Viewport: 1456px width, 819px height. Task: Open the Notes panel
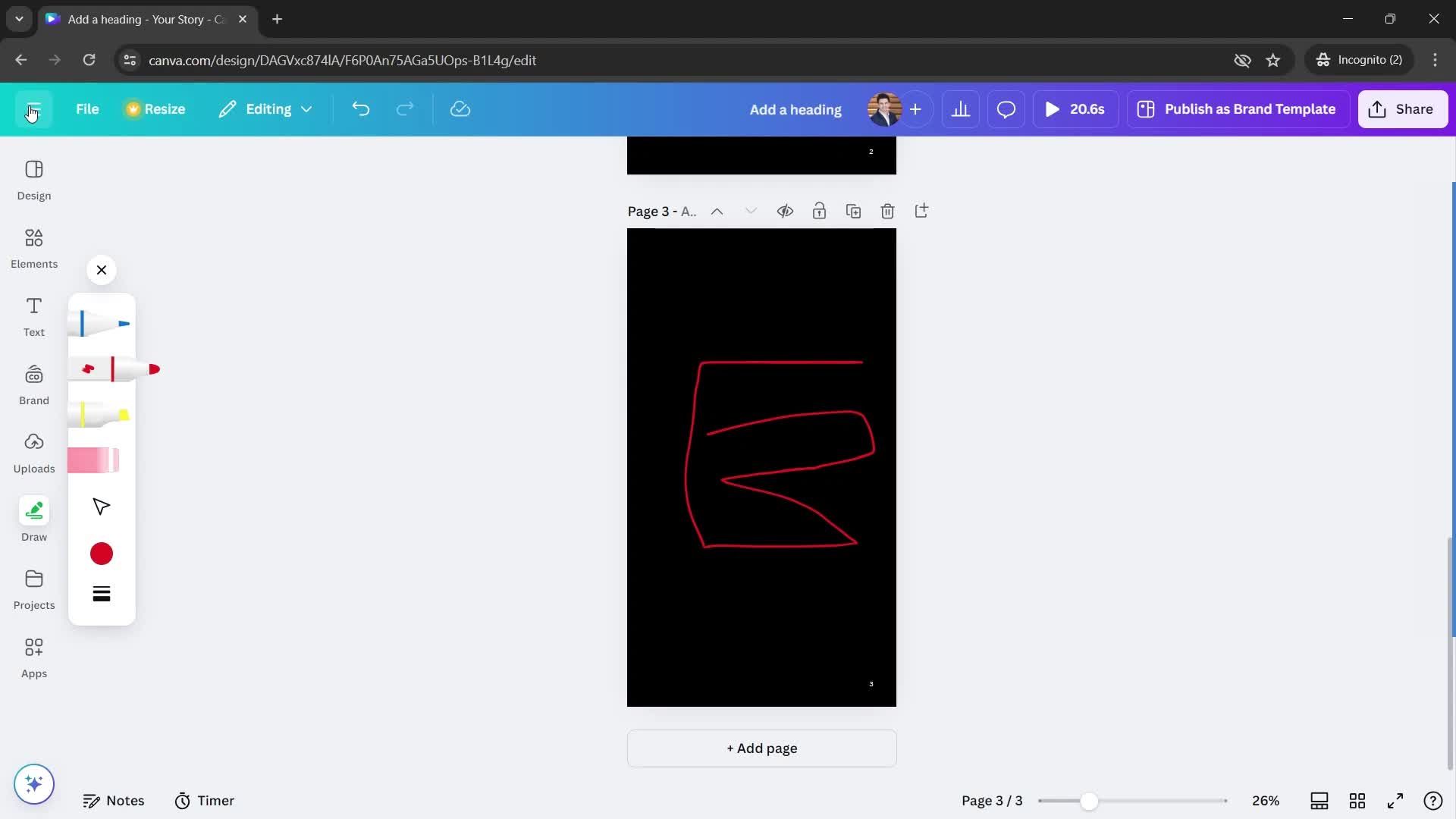[x=114, y=801]
